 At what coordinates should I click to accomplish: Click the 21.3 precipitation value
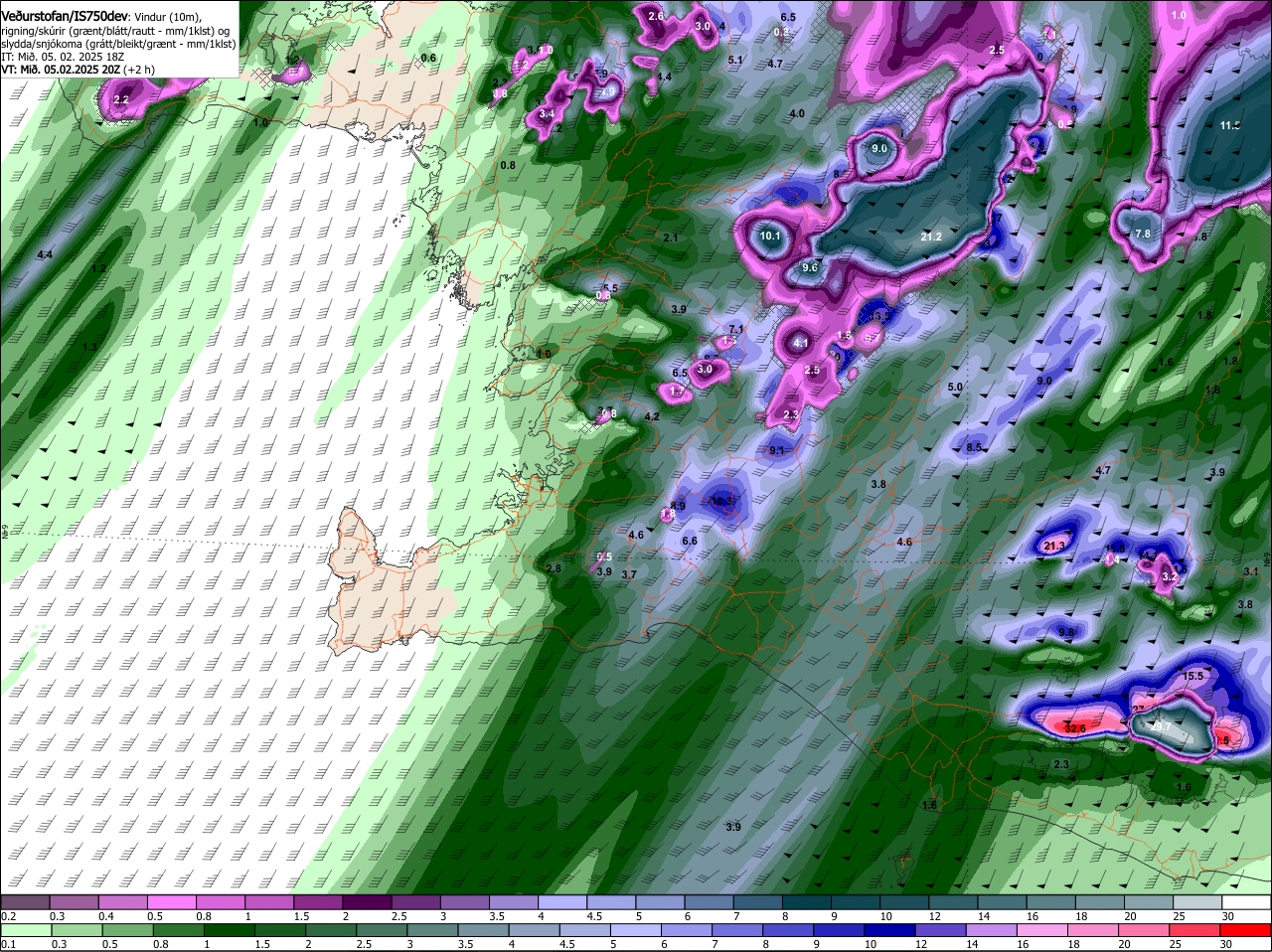(x=1054, y=546)
